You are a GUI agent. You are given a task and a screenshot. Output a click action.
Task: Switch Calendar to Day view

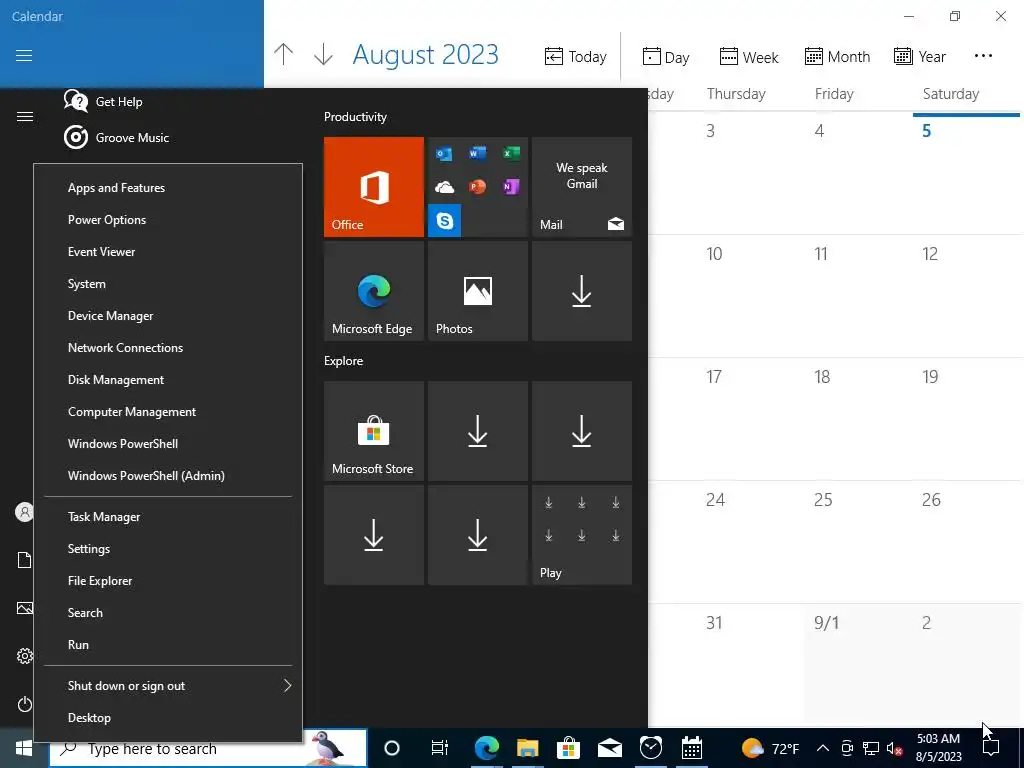pyautogui.click(x=665, y=57)
